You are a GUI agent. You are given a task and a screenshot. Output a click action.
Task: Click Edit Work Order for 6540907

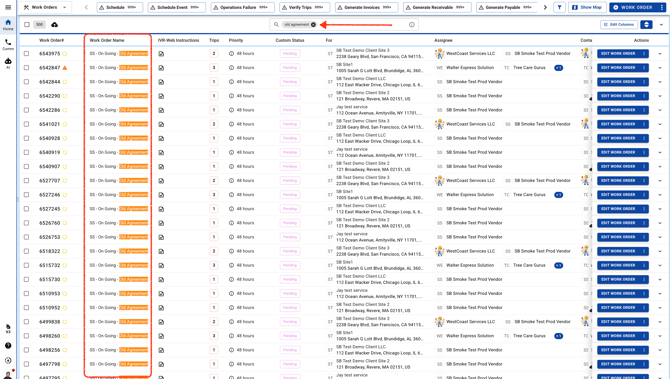[618, 167]
